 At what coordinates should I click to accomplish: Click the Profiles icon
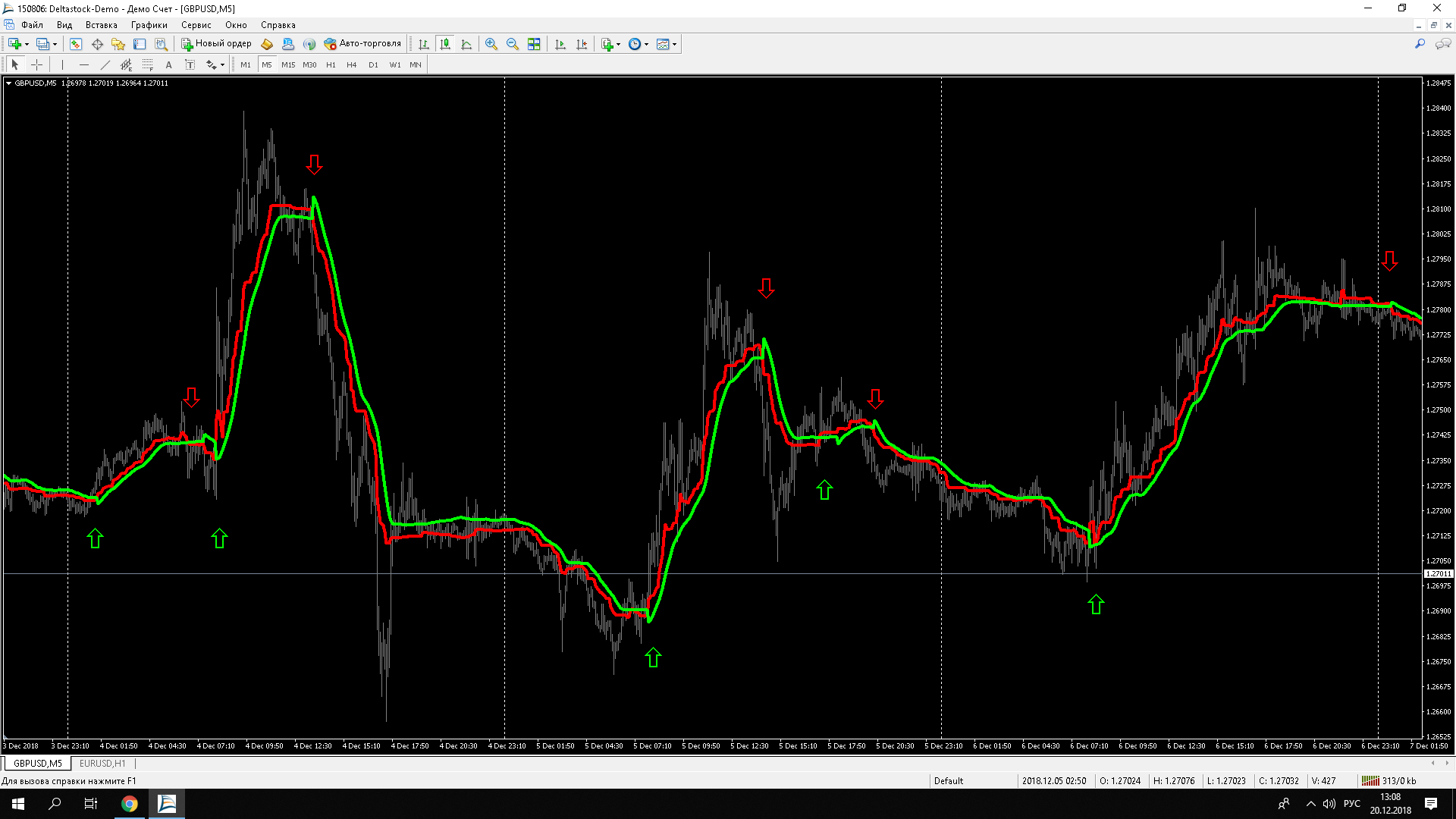(43, 44)
